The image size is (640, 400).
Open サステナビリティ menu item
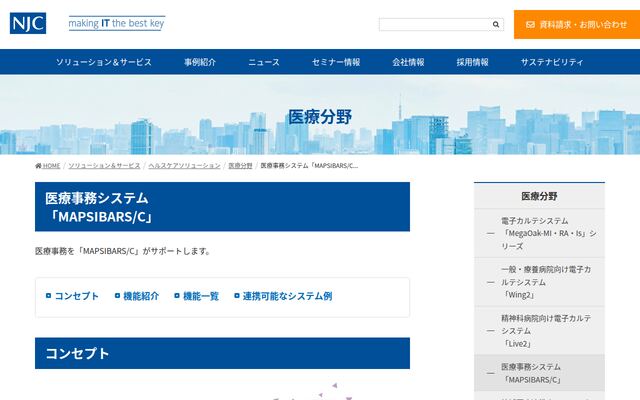(x=552, y=62)
